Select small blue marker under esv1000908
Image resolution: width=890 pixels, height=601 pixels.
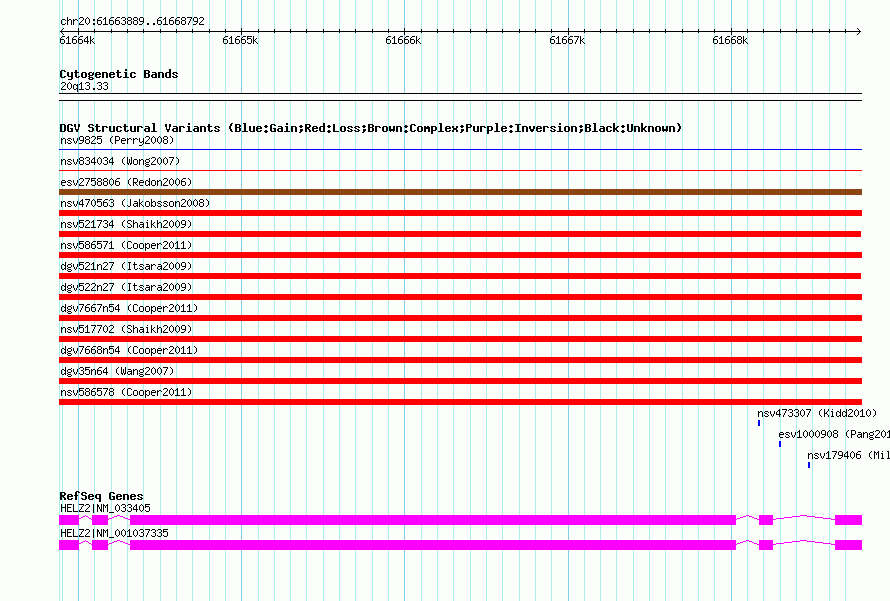(780, 444)
